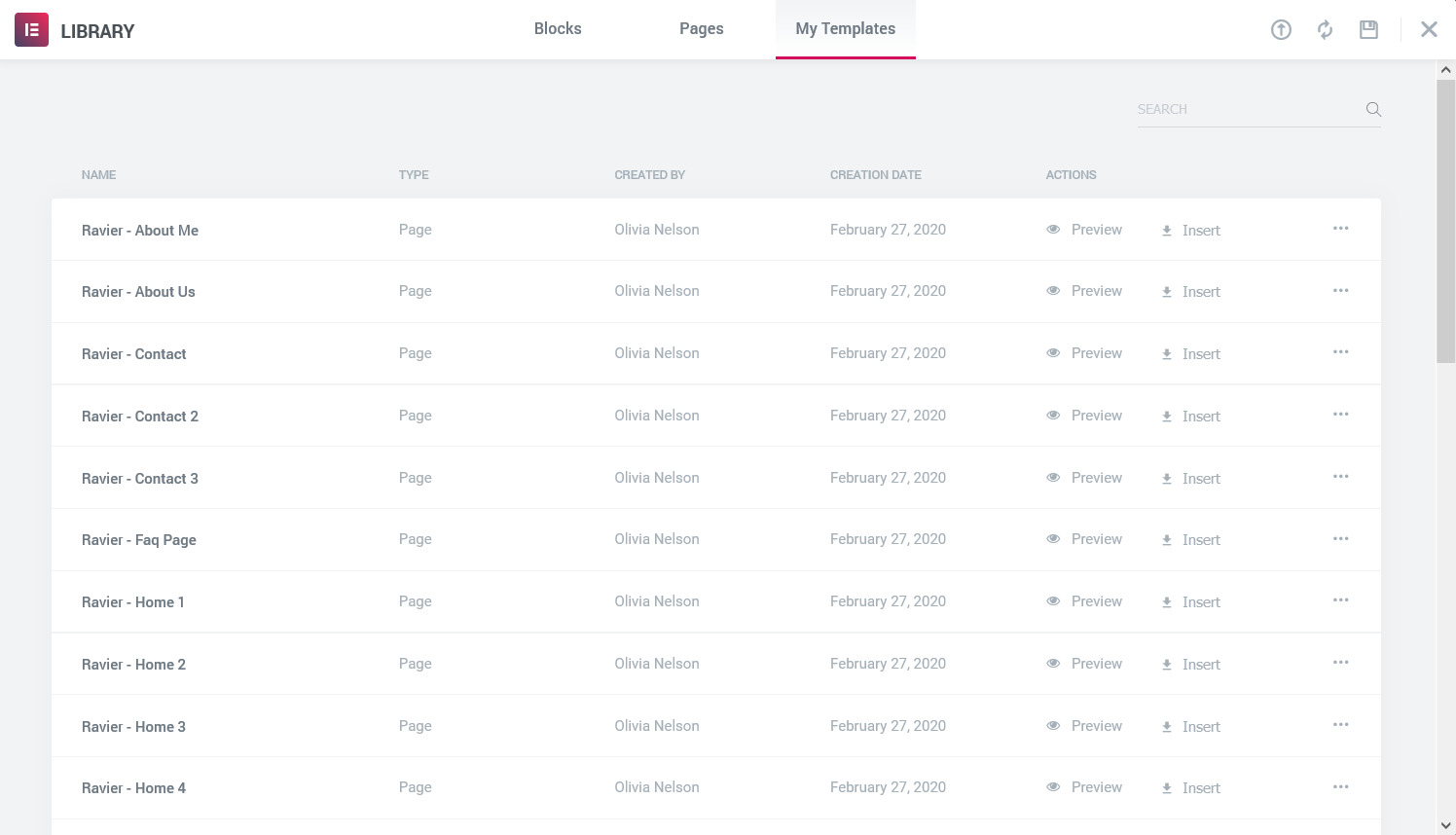
Task: Preview the Ravier - Faq Page template
Action: pos(1084,539)
